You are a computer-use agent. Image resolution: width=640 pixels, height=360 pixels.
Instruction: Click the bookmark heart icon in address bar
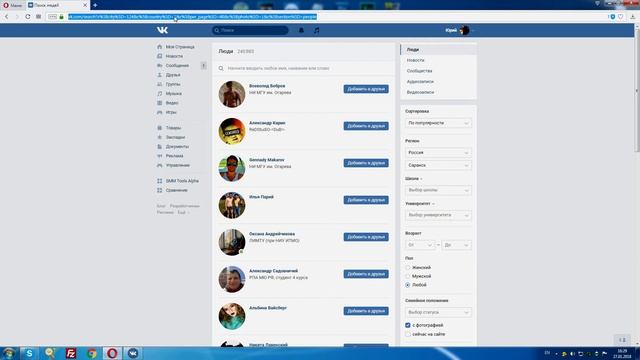(x=620, y=17)
